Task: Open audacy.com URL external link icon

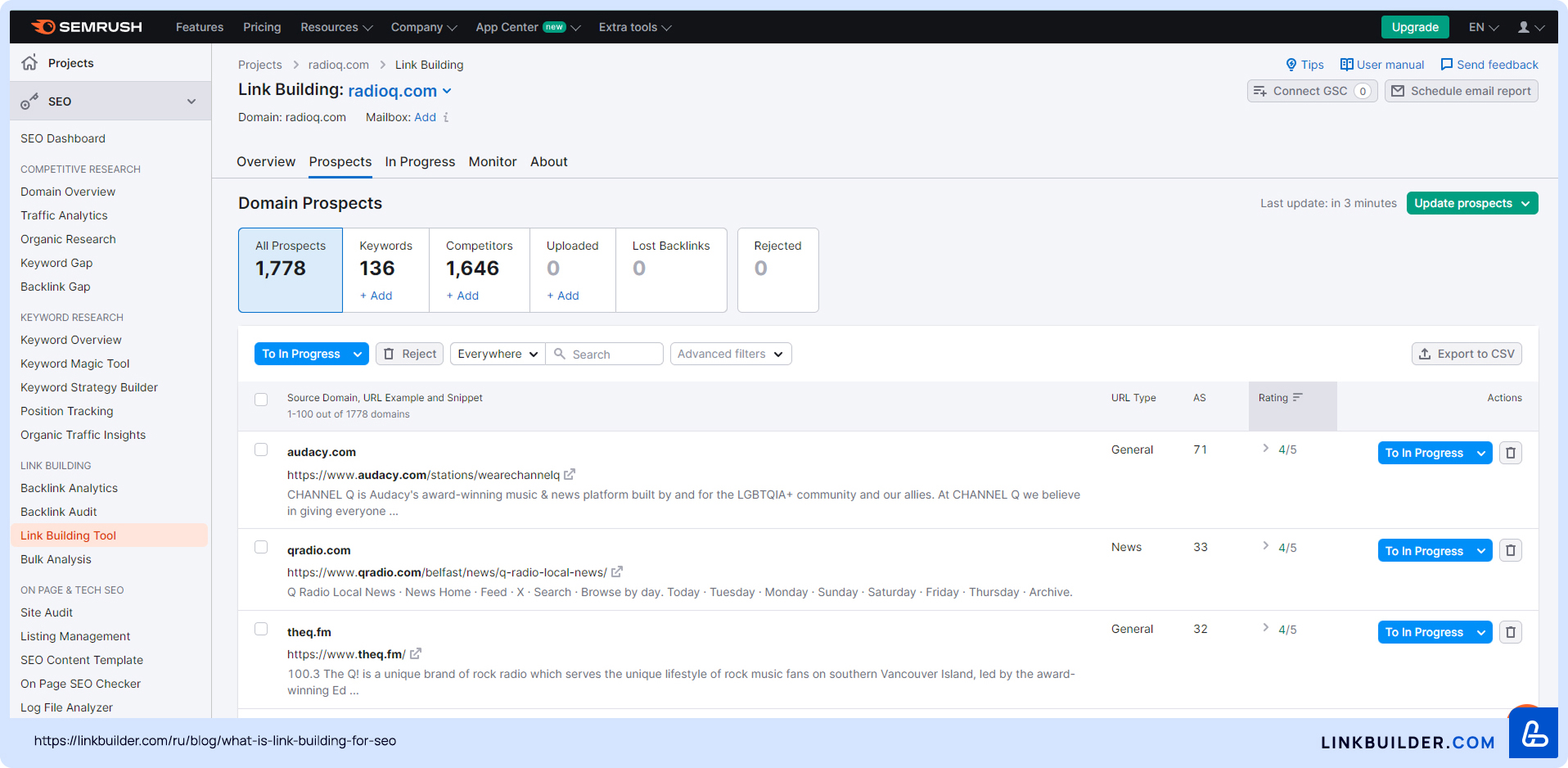Action: [x=570, y=474]
